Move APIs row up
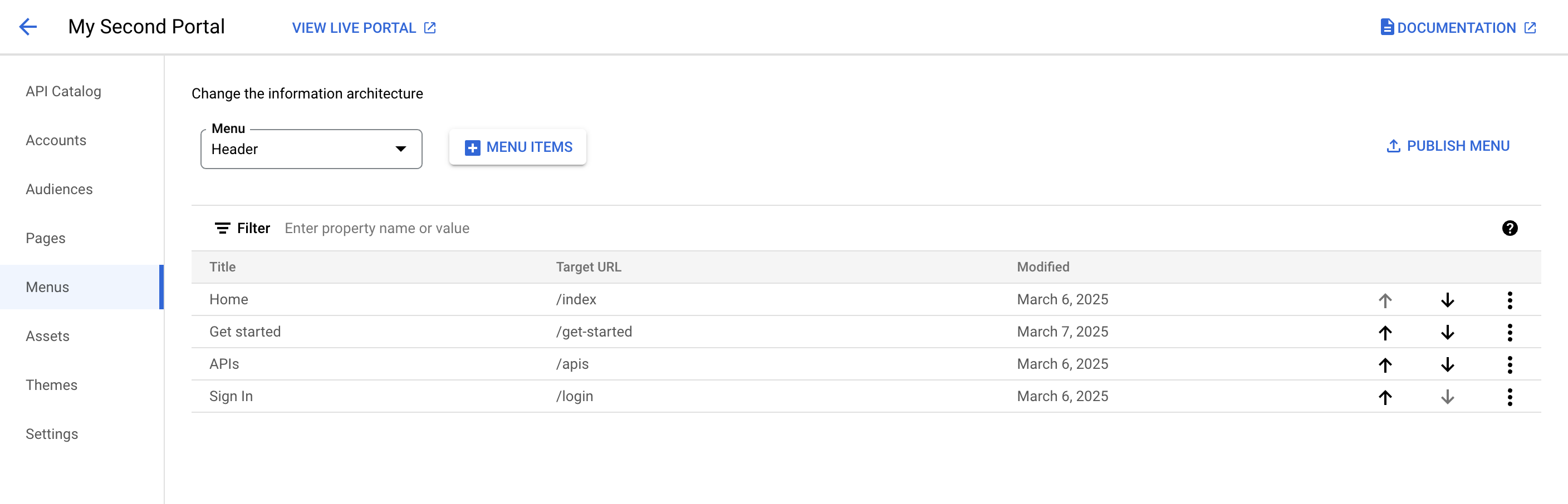Image resolution: width=1568 pixels, height=504 pixels. 1385,364
